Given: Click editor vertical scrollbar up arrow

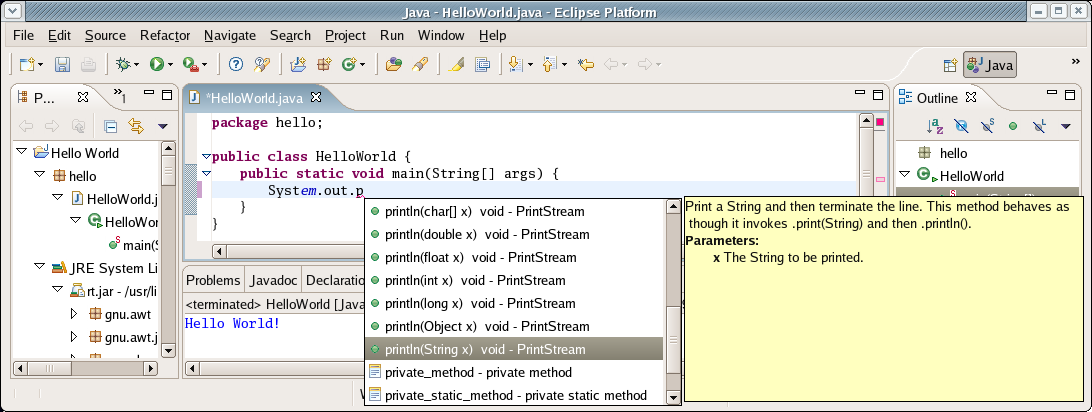Looking at the screenshot, I should click(x=866, y=120).
